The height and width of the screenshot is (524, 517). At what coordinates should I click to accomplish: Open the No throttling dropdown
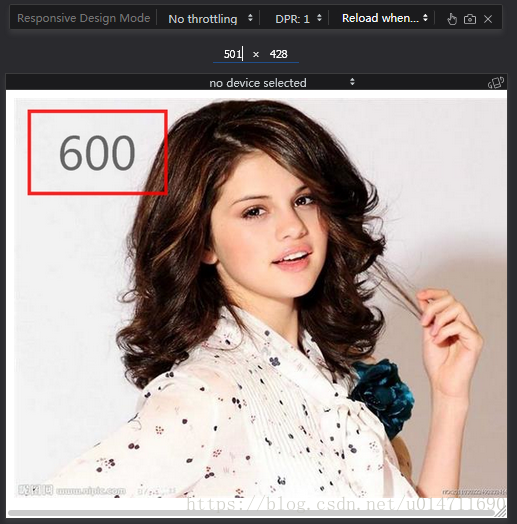[210, 19]
